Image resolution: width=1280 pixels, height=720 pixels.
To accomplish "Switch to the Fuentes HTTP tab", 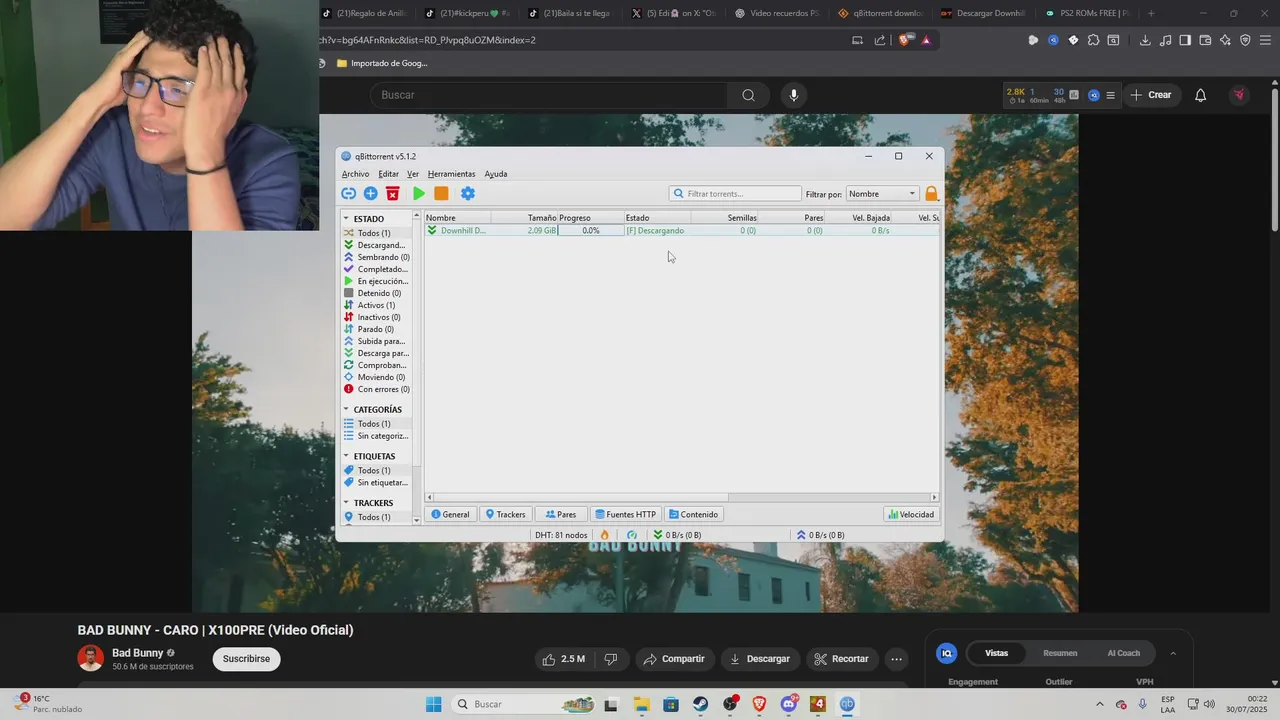I will (625, 515).
